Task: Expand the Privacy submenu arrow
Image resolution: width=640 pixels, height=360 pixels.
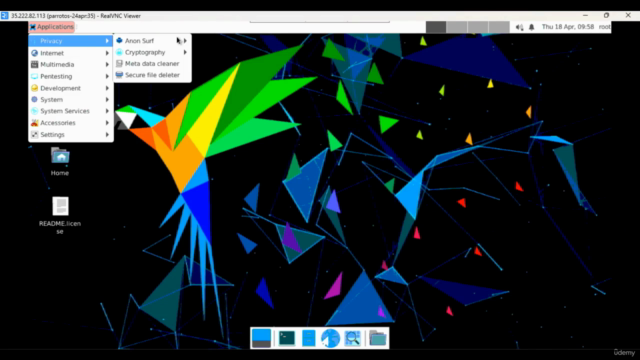Action: point(107,41)
